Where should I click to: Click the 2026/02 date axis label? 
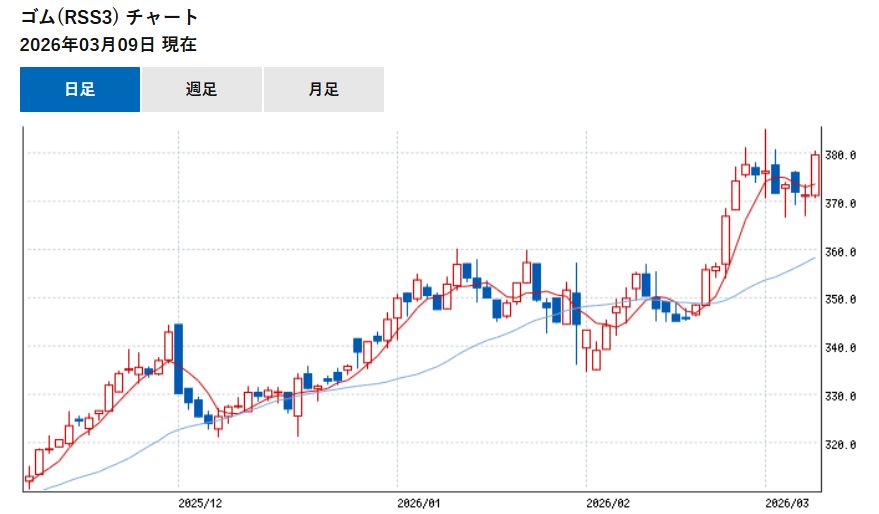pyautogui.click(x=608, y=501)
